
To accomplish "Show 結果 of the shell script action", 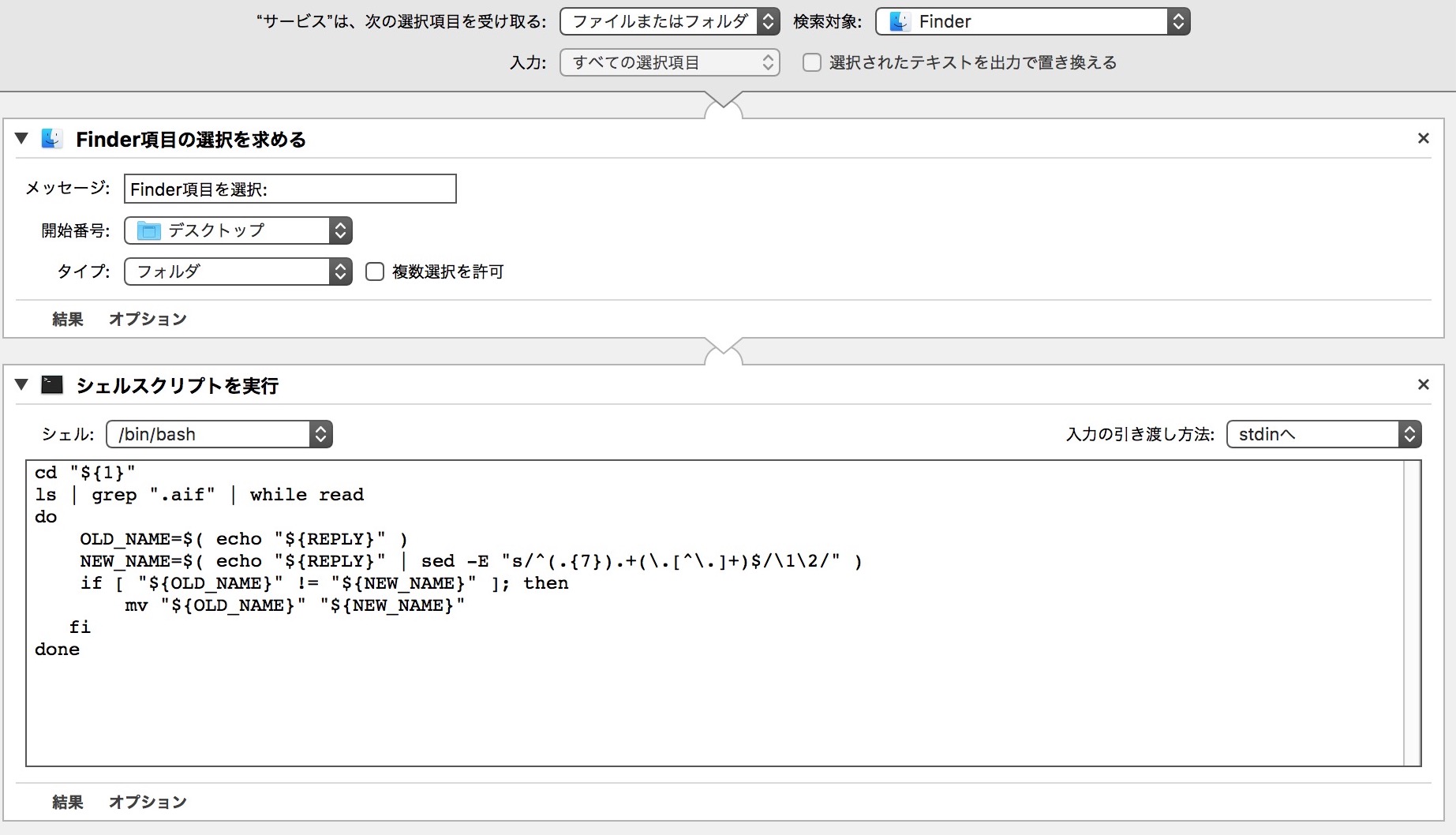I will (67, 802).
